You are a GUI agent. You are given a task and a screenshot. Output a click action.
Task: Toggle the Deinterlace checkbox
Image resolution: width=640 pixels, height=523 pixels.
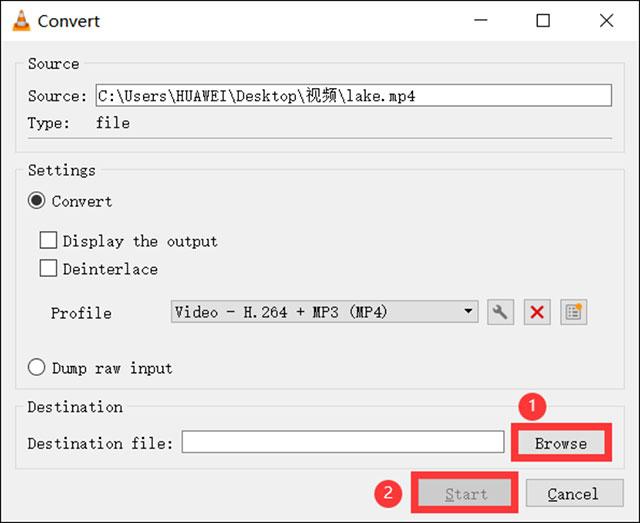click(x=48, y=269)
